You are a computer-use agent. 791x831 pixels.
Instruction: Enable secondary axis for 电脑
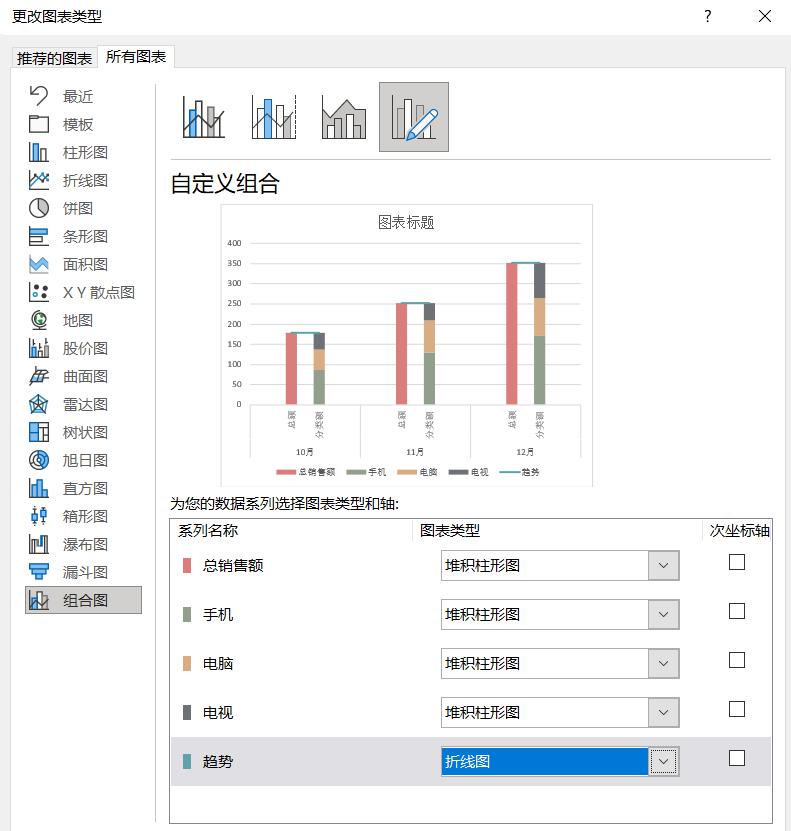coord(737,660)
